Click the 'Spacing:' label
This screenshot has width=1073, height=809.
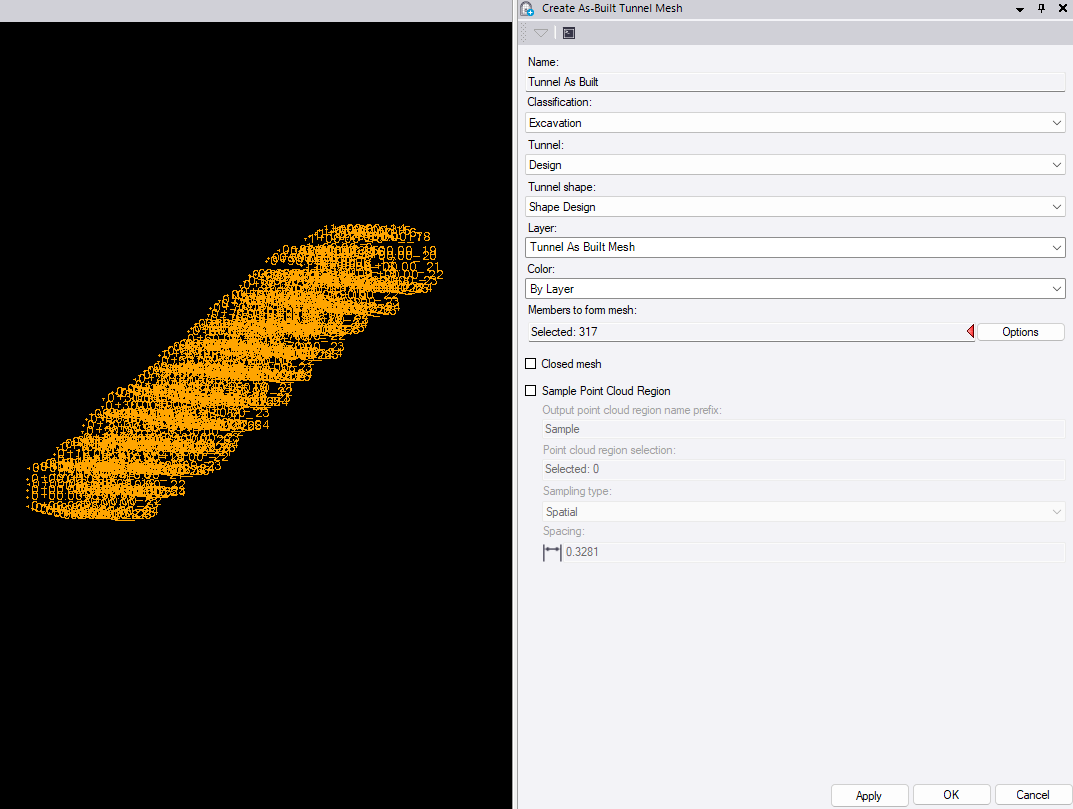pyautogui.click(x=563, y=531)
